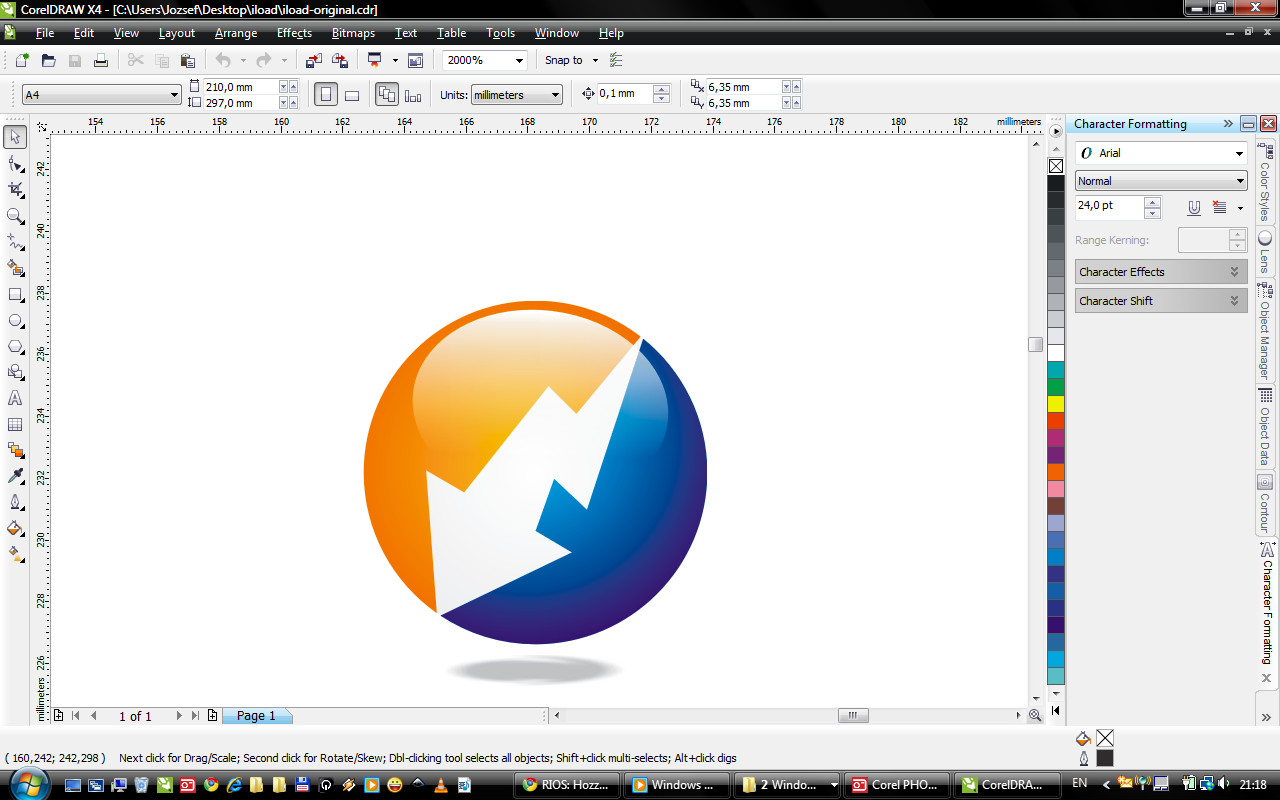Open the text alignment dropdown arrow
1280x800 pixels.
pyautogui.click(x=1240, y=208)
